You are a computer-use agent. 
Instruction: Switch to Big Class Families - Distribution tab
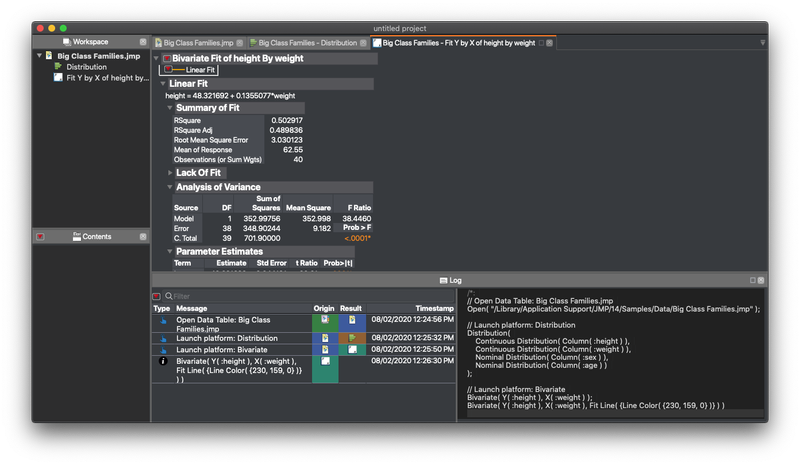point(307,43)
